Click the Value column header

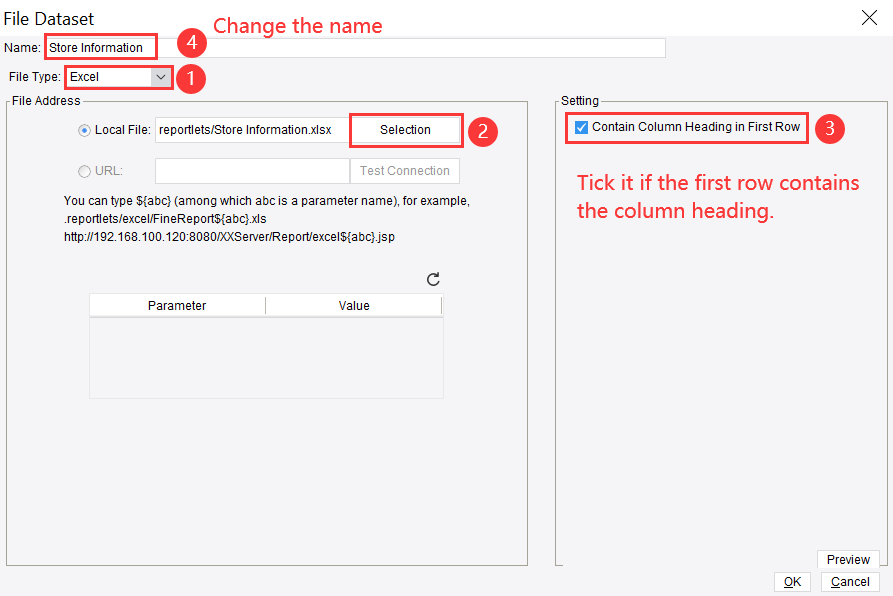(354, 306)
